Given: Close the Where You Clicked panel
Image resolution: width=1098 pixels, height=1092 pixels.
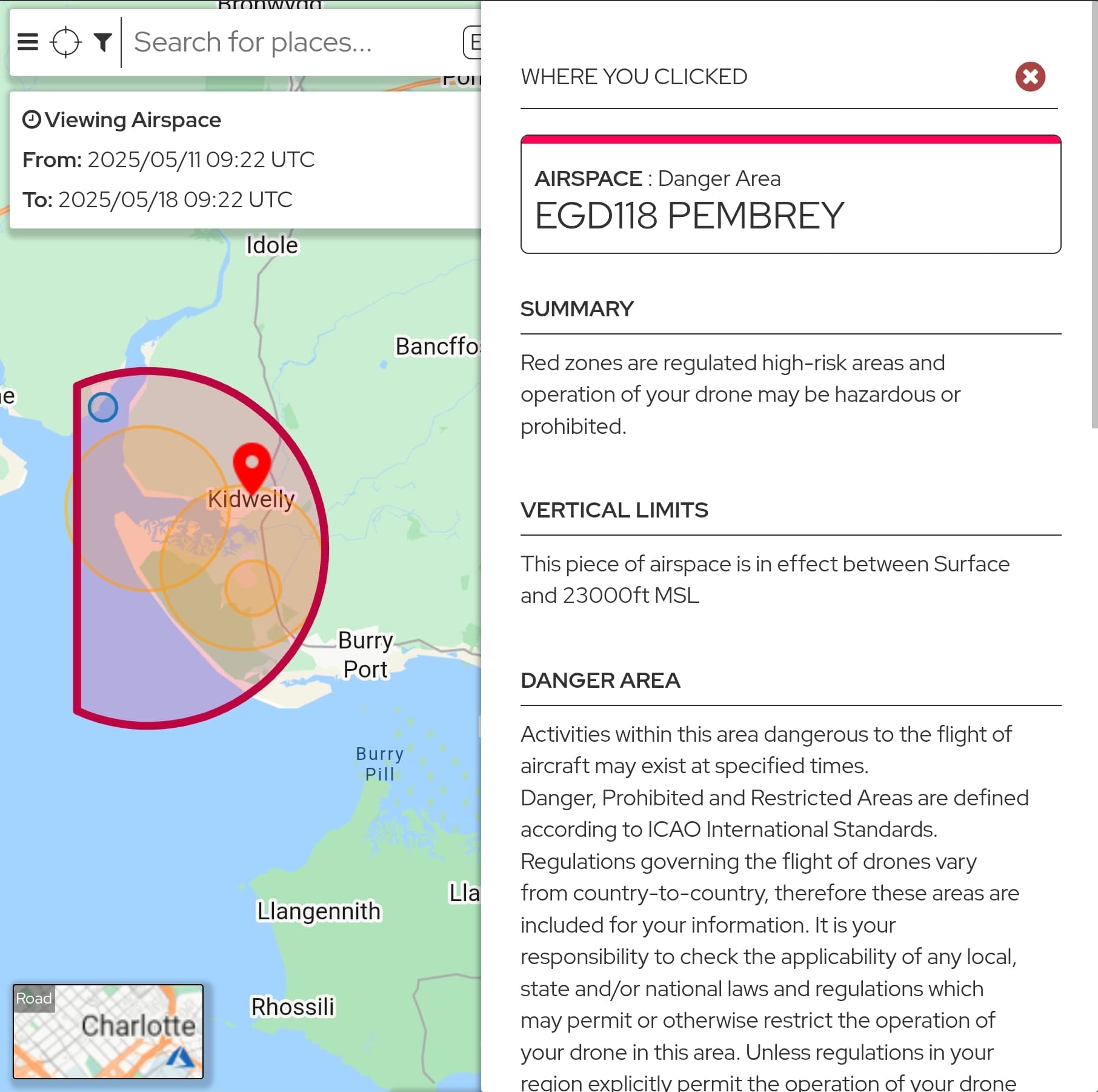Looking at the screenshot, I should point(1030,77).
